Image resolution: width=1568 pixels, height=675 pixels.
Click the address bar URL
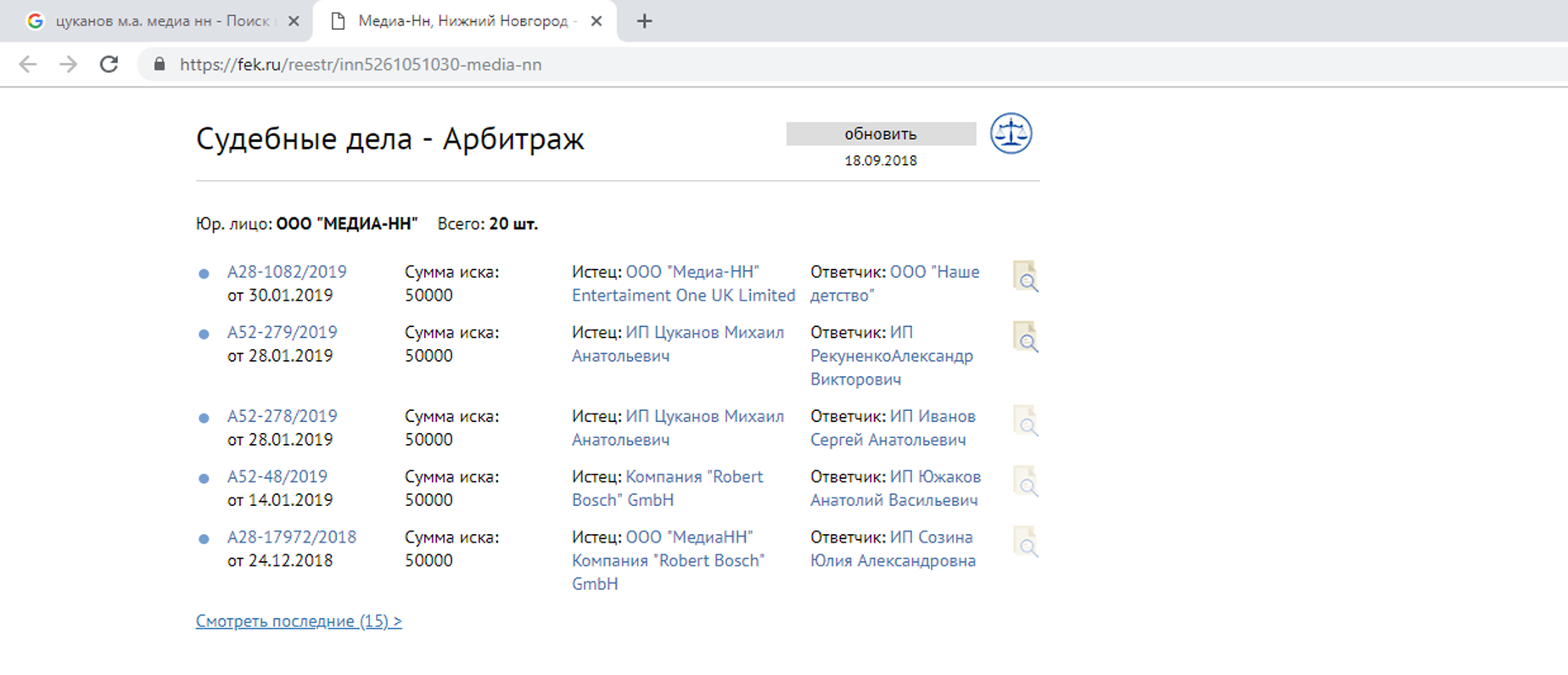[x=361, y=65]
